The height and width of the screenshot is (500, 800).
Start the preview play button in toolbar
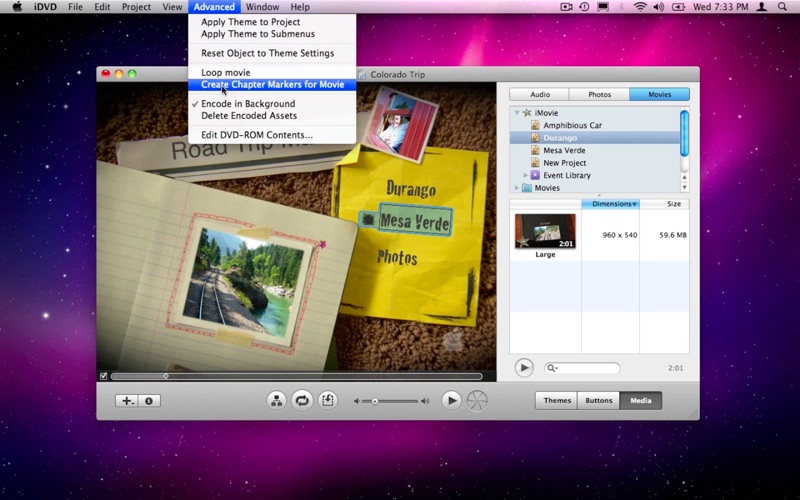click(x=452, y=401)
